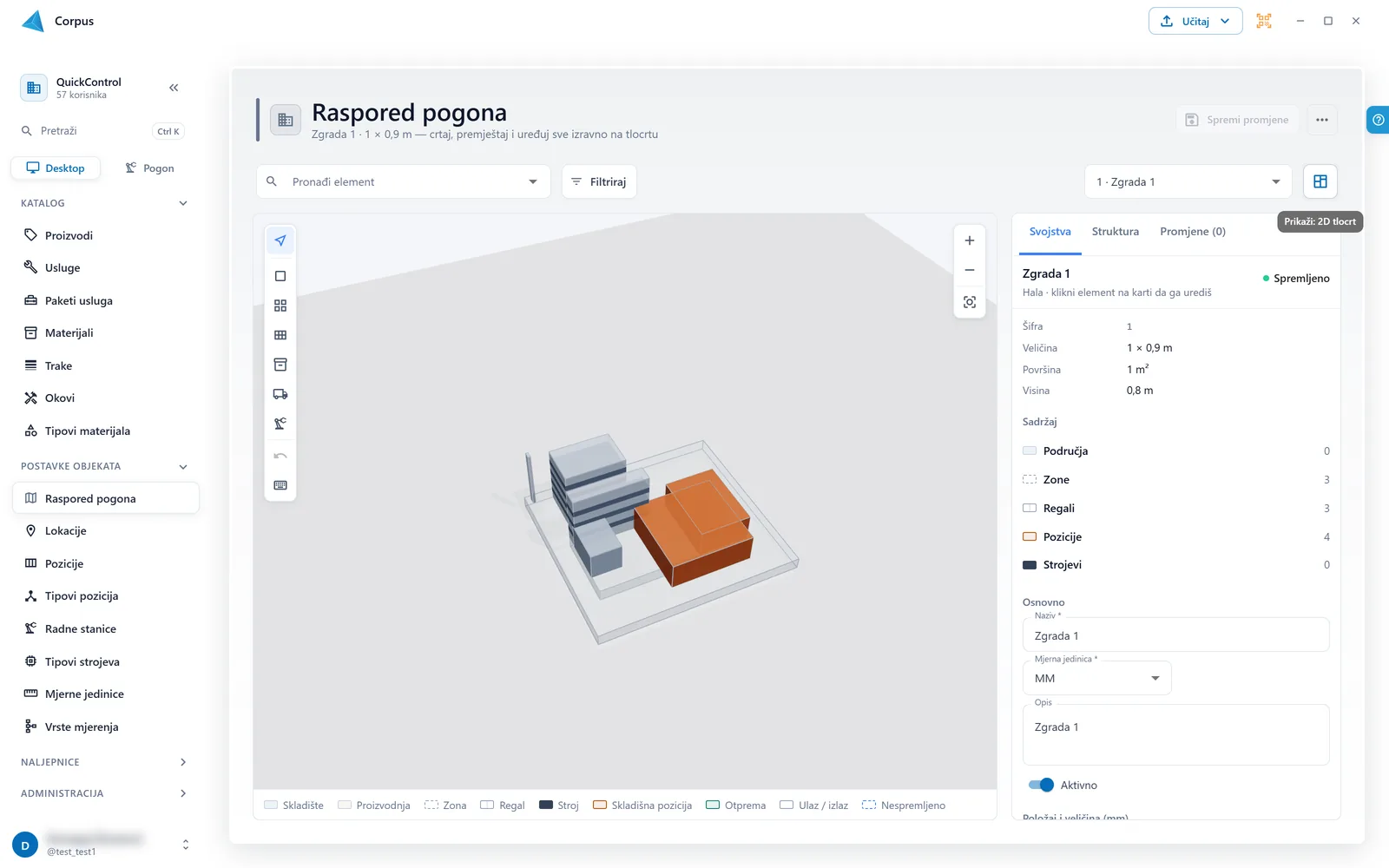Switch to the Pogon tab
1389x868 pixels.
click(149, 168)
